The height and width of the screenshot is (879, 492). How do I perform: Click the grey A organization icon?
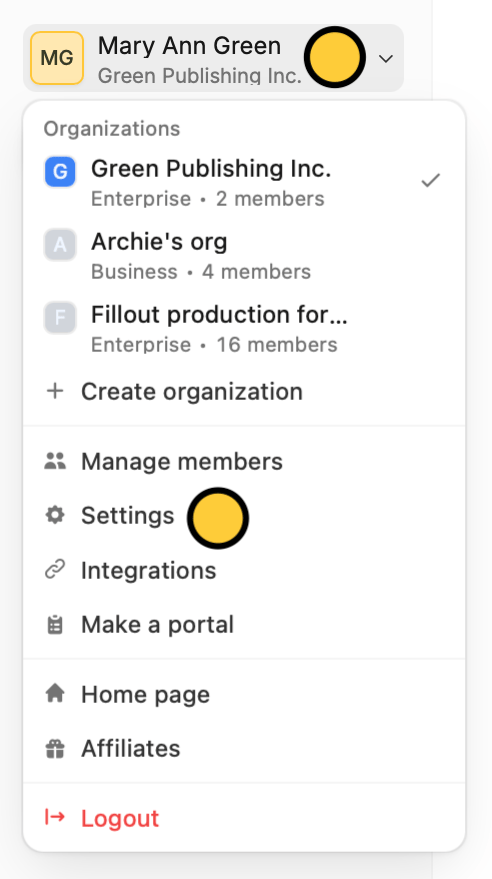point(60,245)
